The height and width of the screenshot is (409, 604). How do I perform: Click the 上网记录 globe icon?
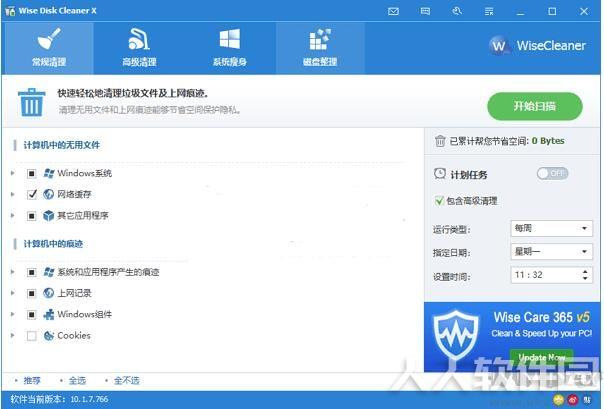[x=49, y=293]
